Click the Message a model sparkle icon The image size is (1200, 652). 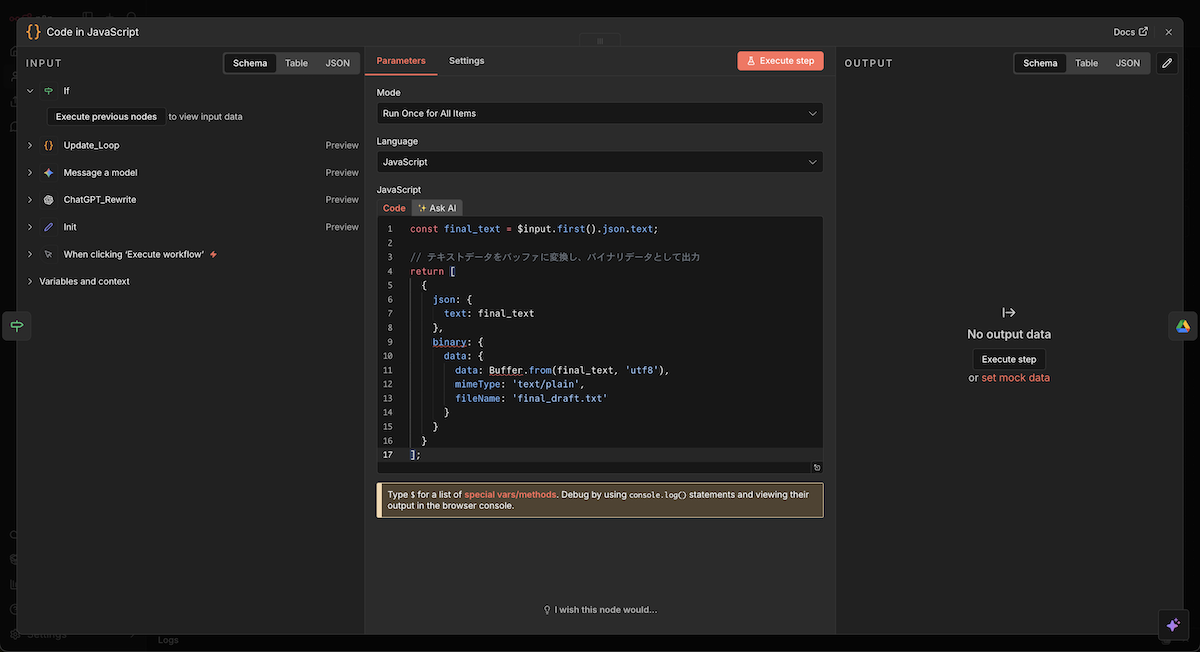[48, 173]
